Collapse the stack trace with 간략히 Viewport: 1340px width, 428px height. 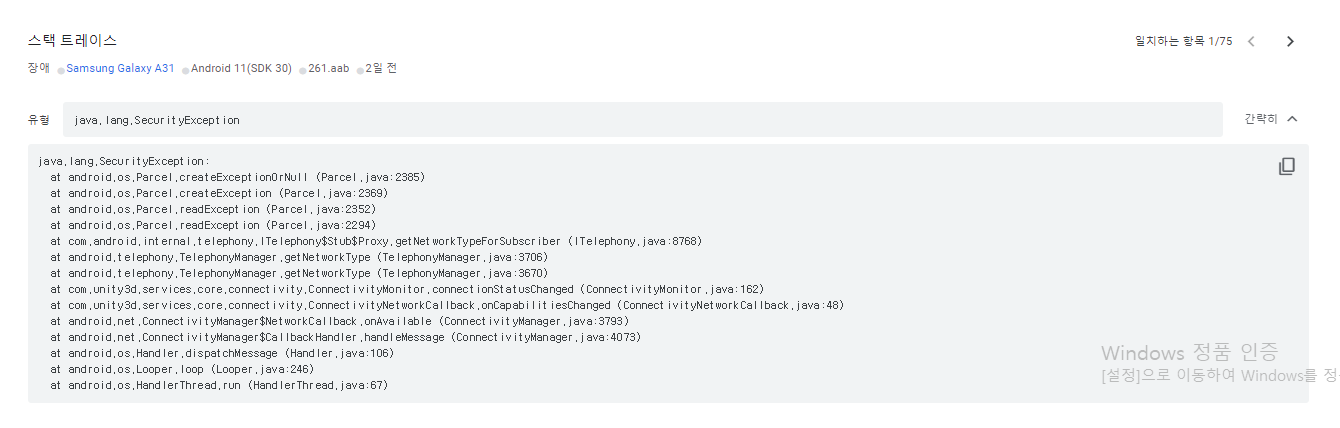click(1270, 119)
